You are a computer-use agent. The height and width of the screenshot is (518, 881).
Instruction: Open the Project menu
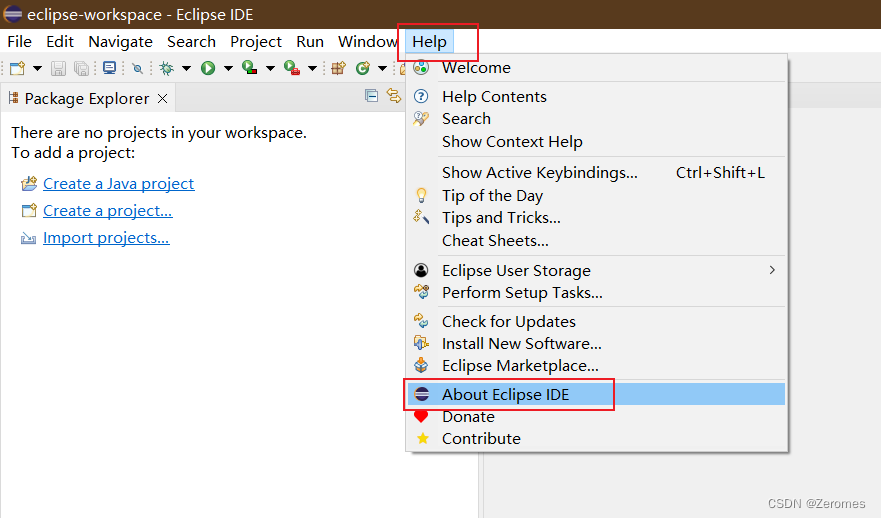pos(256,42)
